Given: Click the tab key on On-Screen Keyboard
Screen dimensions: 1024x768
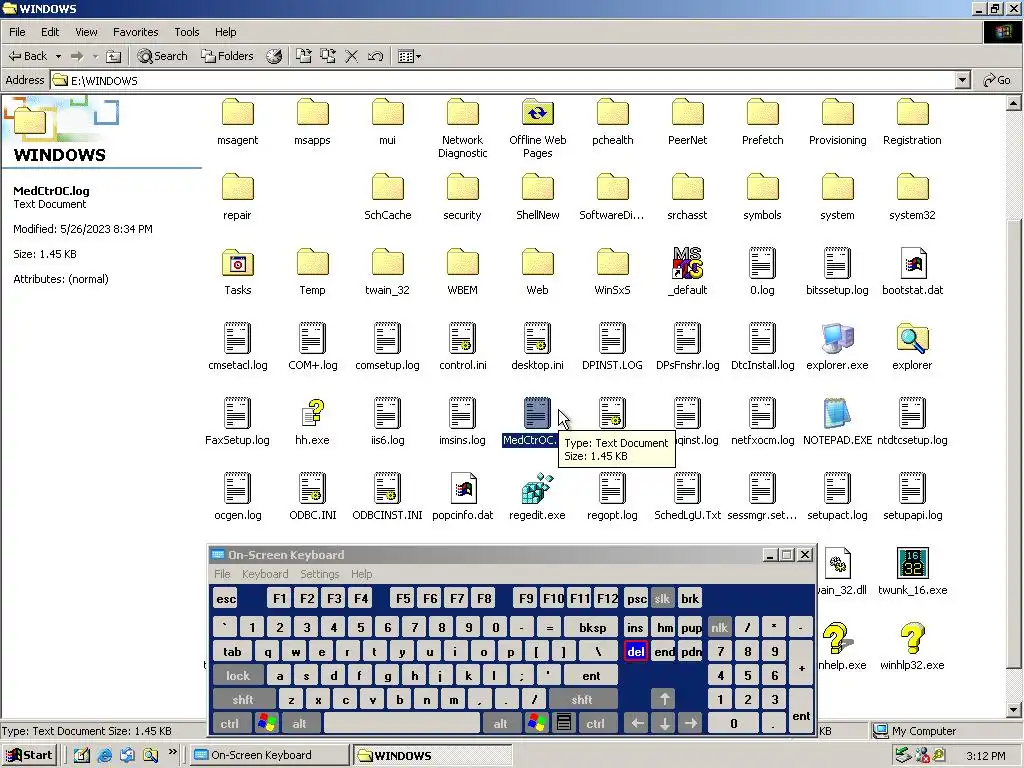Looking at the screenshot, I should (x=232, y=652).
